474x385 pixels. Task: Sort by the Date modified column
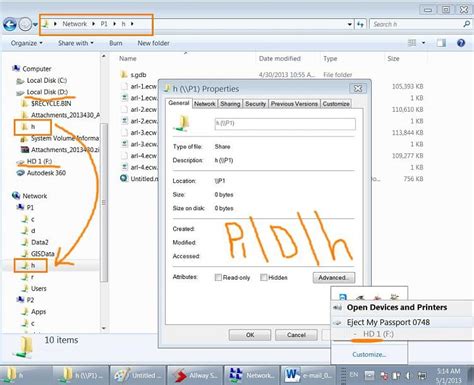click(x=280, y=59)
